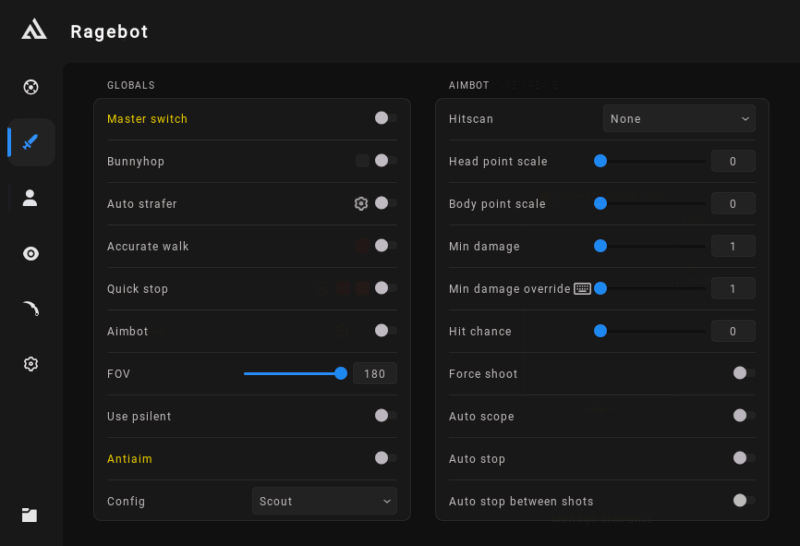The image size is (800, 546).
Task: Turn on Auto scope
Action: pos(742,416)
